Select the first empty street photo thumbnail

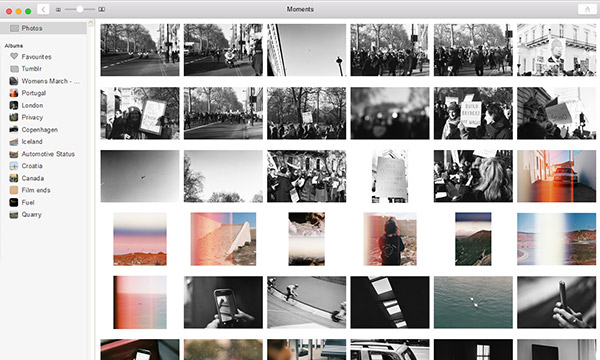[140, 50]
